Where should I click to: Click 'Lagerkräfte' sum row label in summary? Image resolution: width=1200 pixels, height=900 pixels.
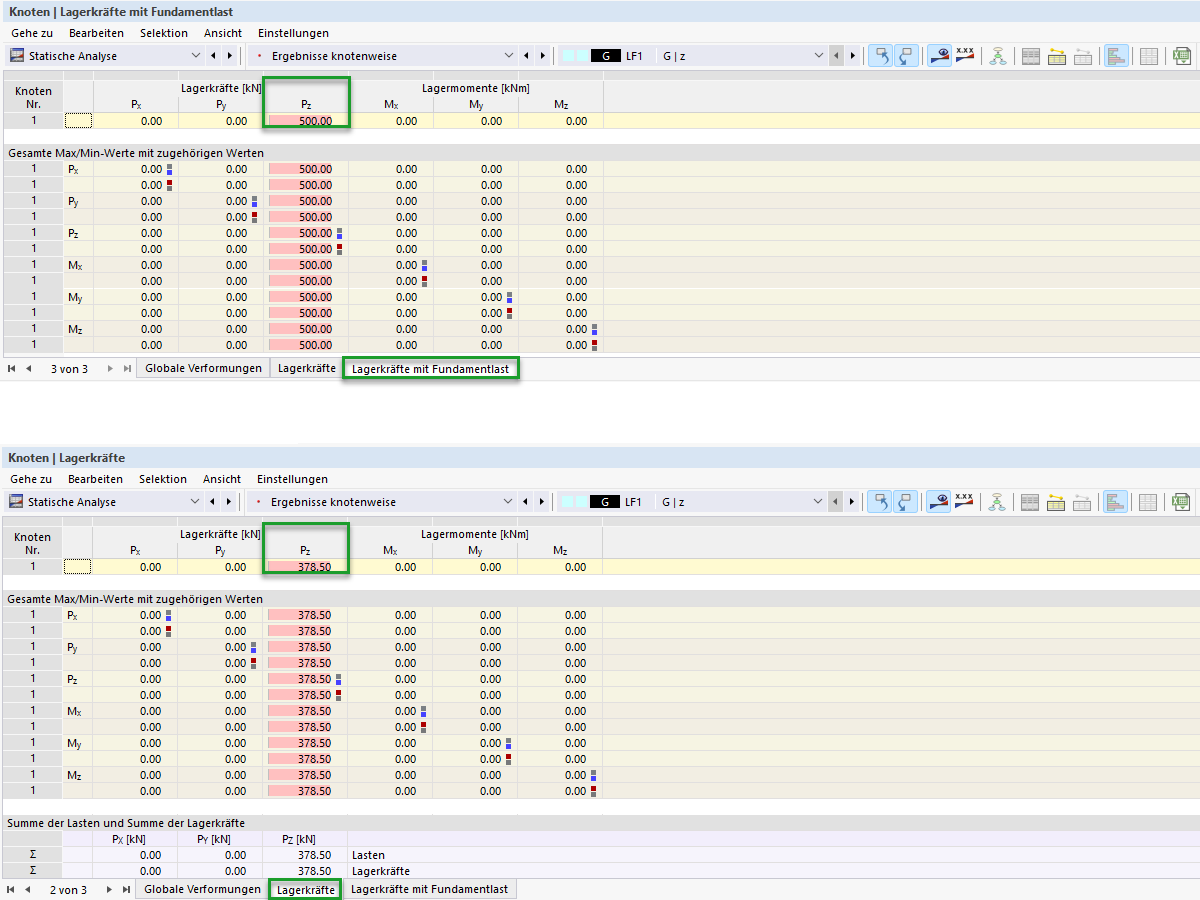(x=381, y=871)
